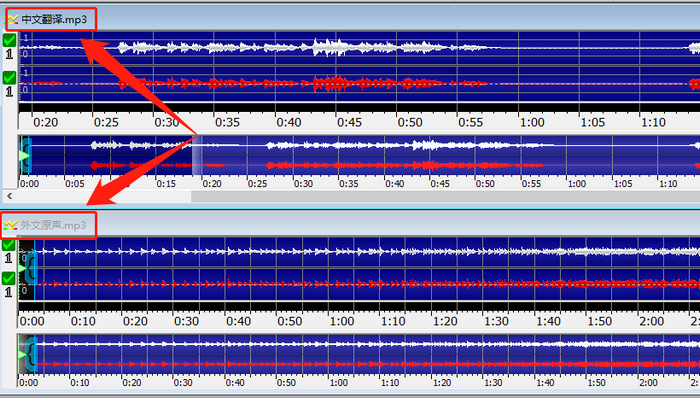
Task: Select the start marker brace in 中文翻译.mp3 overview
Action: pyautogui.click(x=26, y=155)
